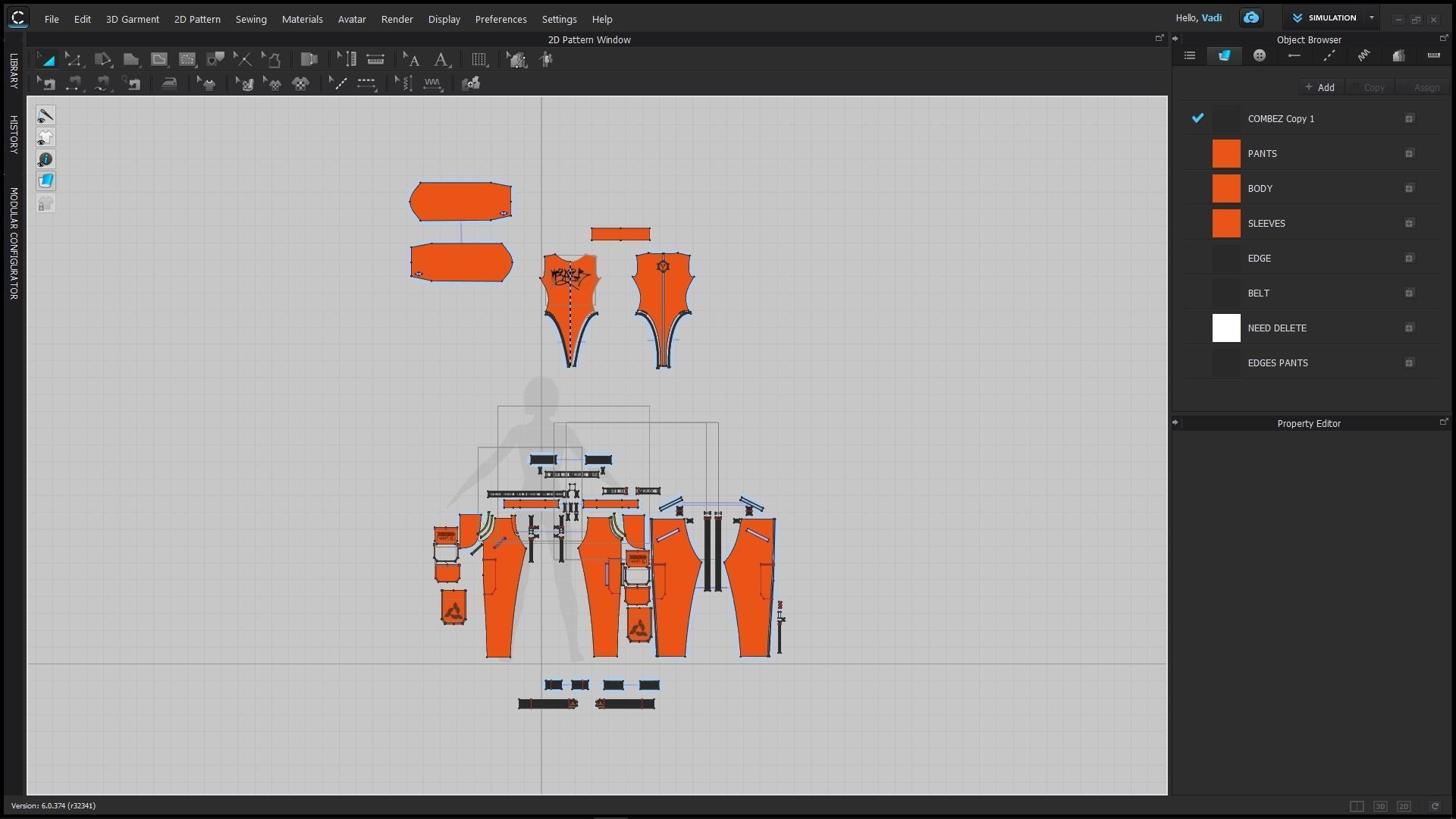Open the LIBRARY side tab
Image resolution: width=1456 pixels, height=819 pixels.
click(x=14, y=71)
